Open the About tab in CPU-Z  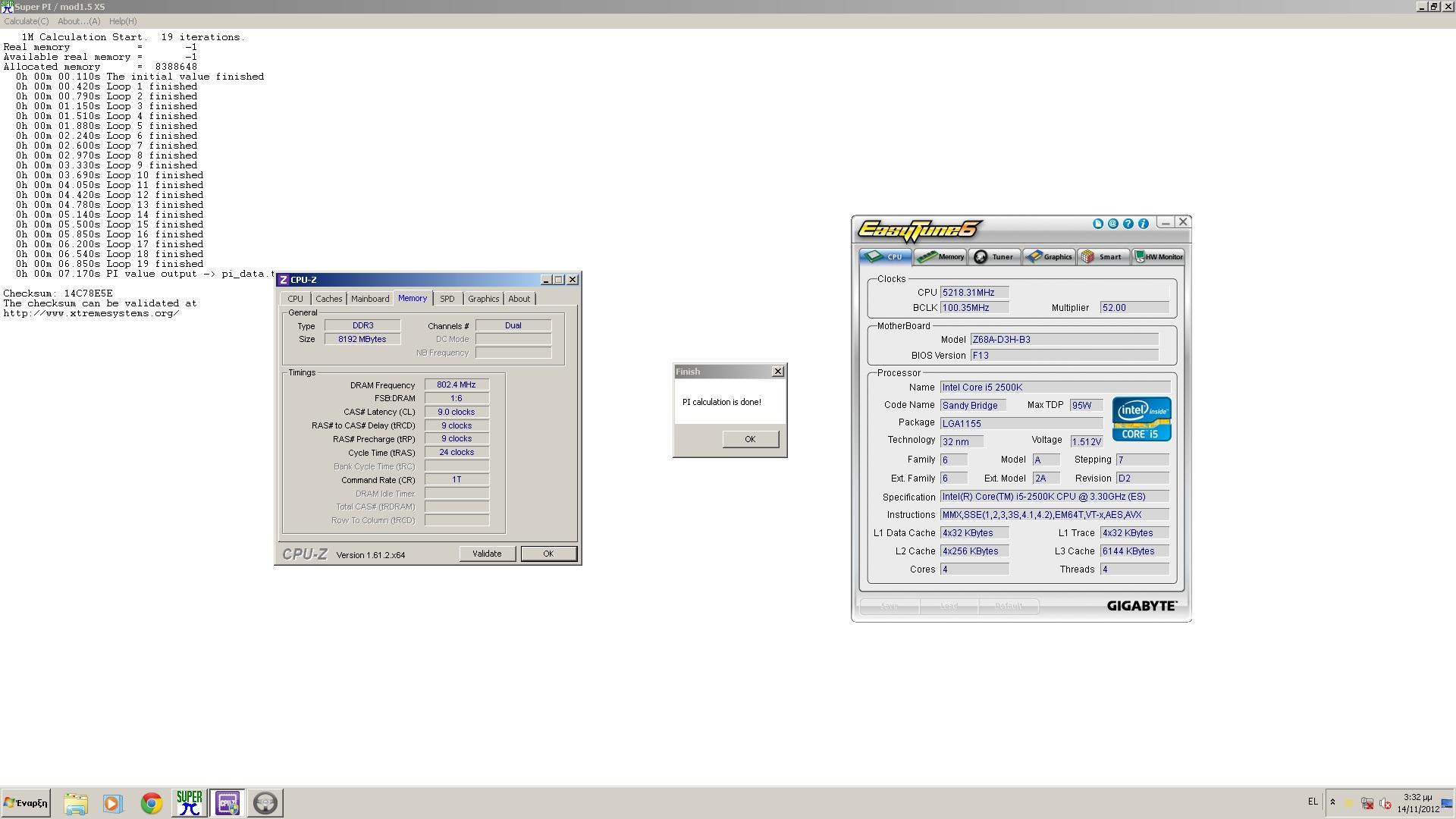[519, 299]
